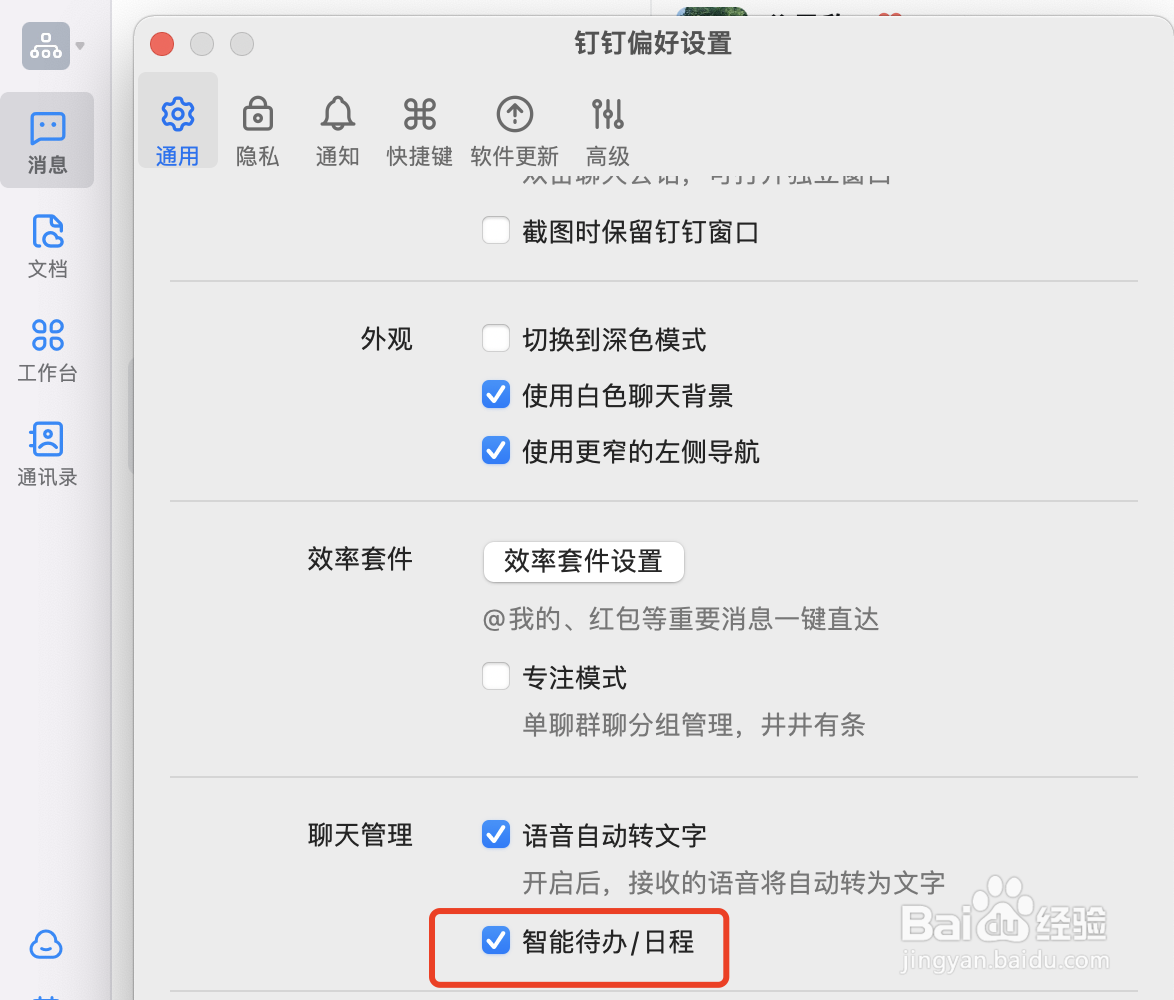Screen dimensions: 1174x1000
Task: Expand the organization switcher dropdown arrow
Action: 80,46
